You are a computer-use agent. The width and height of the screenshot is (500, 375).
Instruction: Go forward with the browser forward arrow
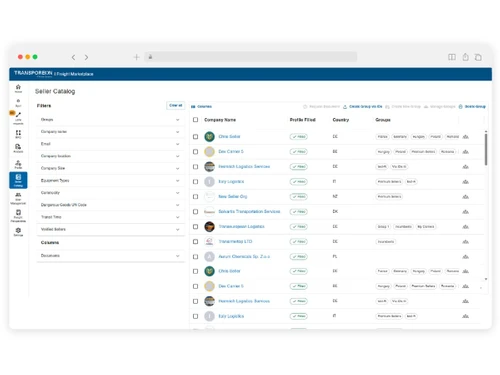coord(86,57)
